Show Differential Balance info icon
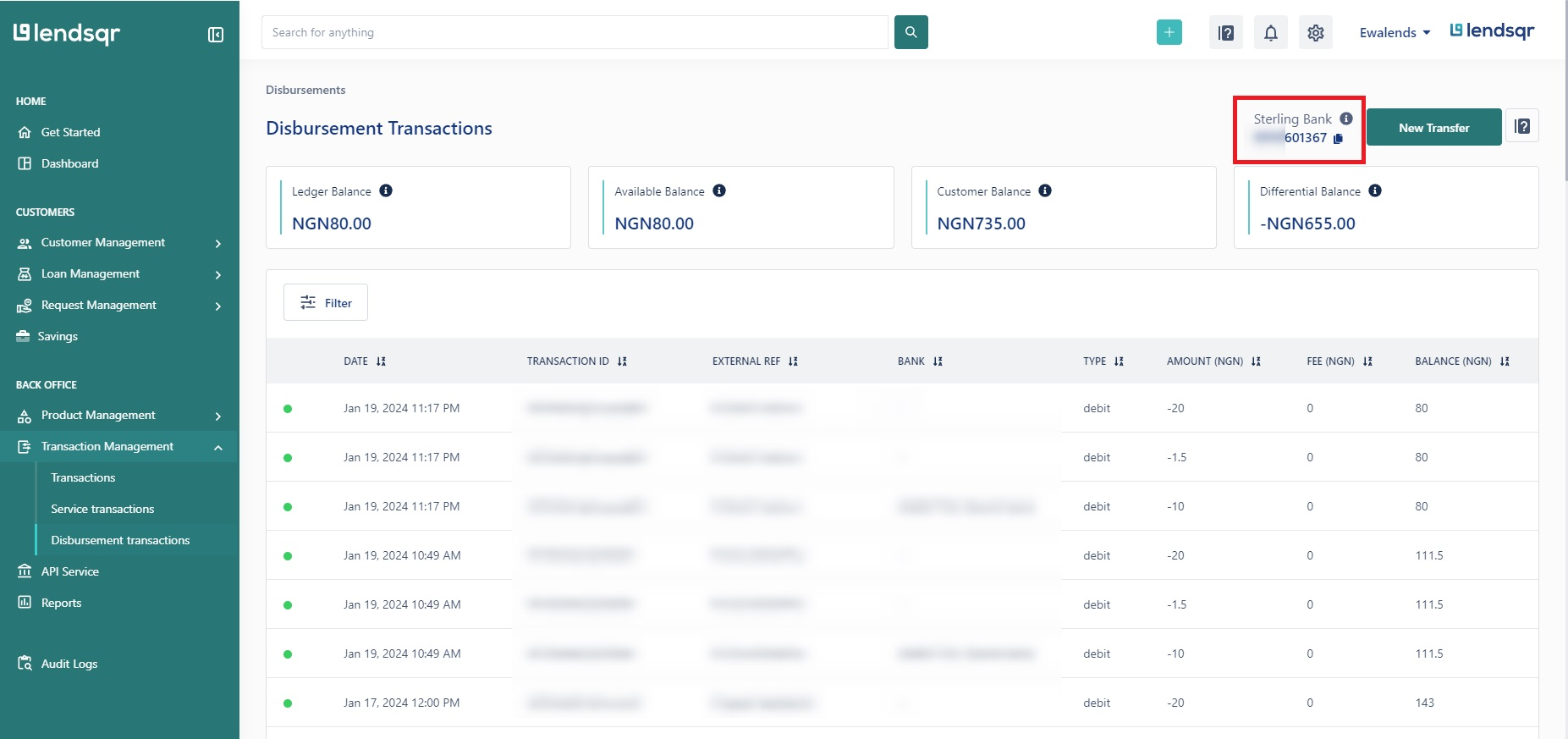Screen dimensions: 1568x739 tap(1375, 190)
